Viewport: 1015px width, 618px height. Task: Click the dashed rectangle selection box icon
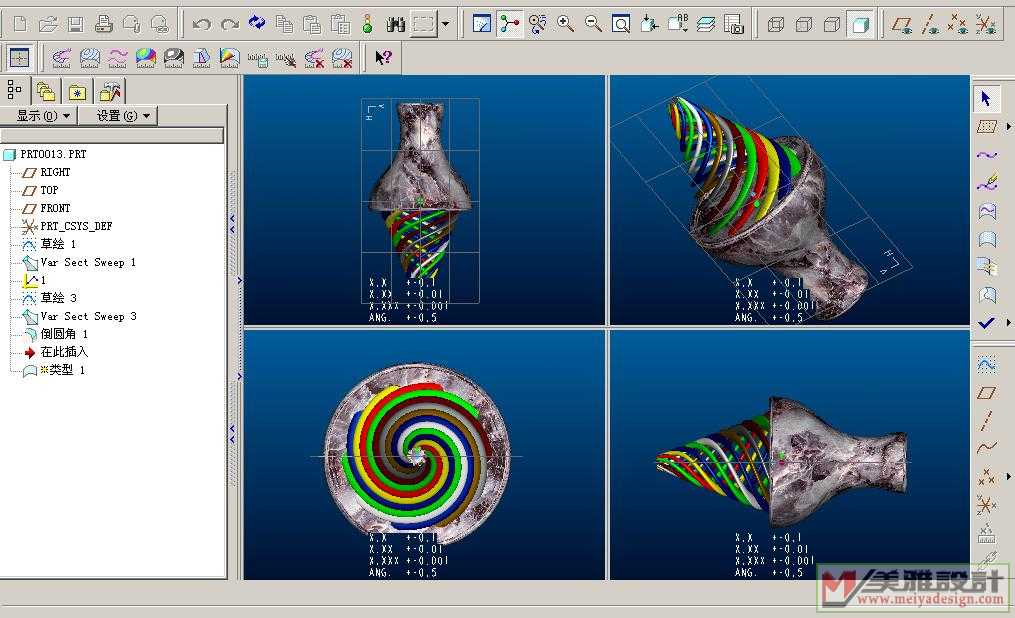[x=424, y=25]
